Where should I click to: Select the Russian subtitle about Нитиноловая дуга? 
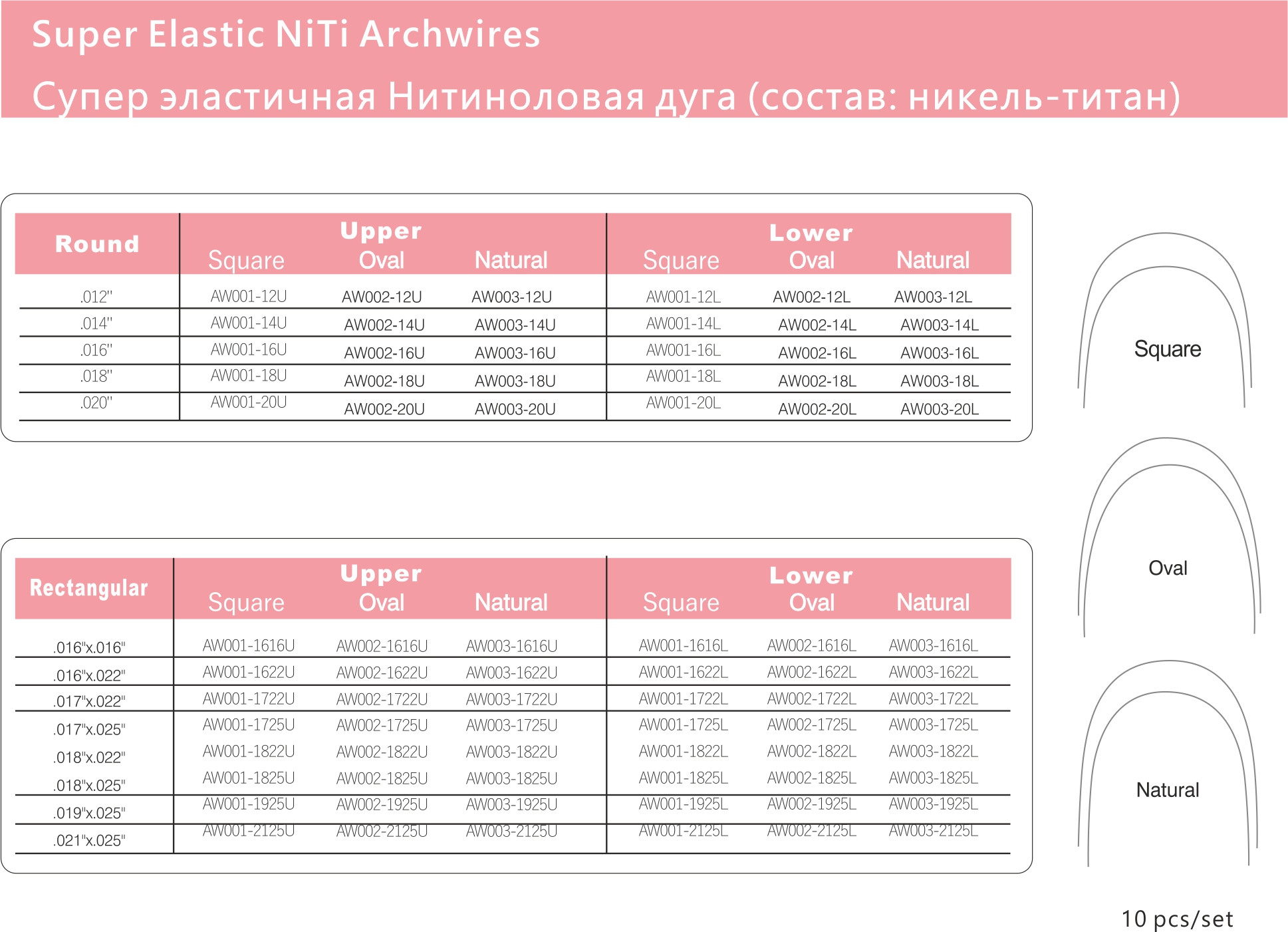(606, 96)
